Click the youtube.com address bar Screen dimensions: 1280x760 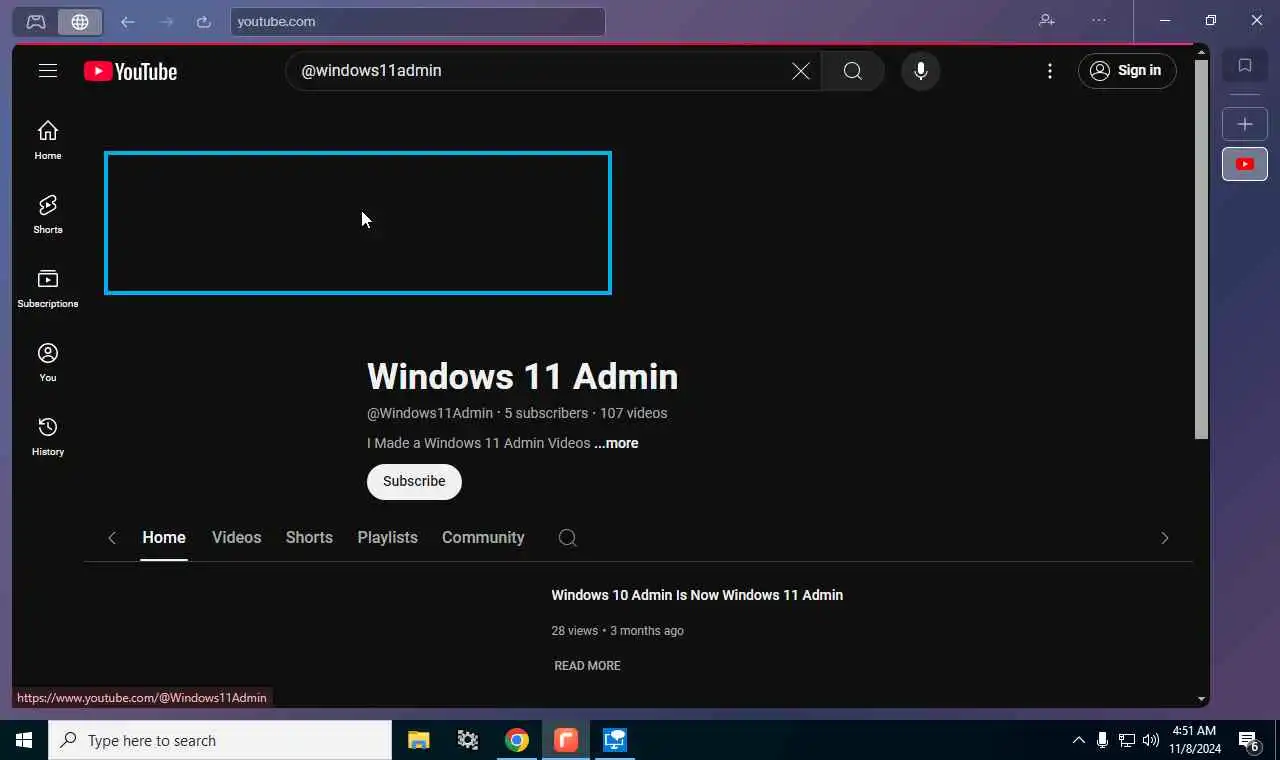418,21
